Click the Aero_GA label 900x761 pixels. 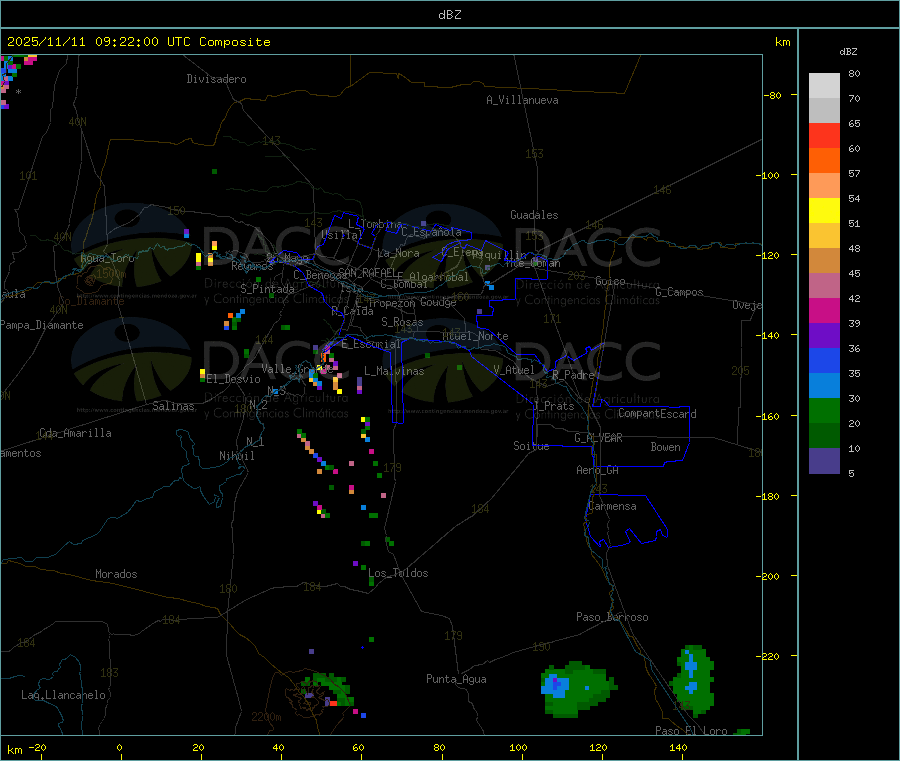click(598, 470)
